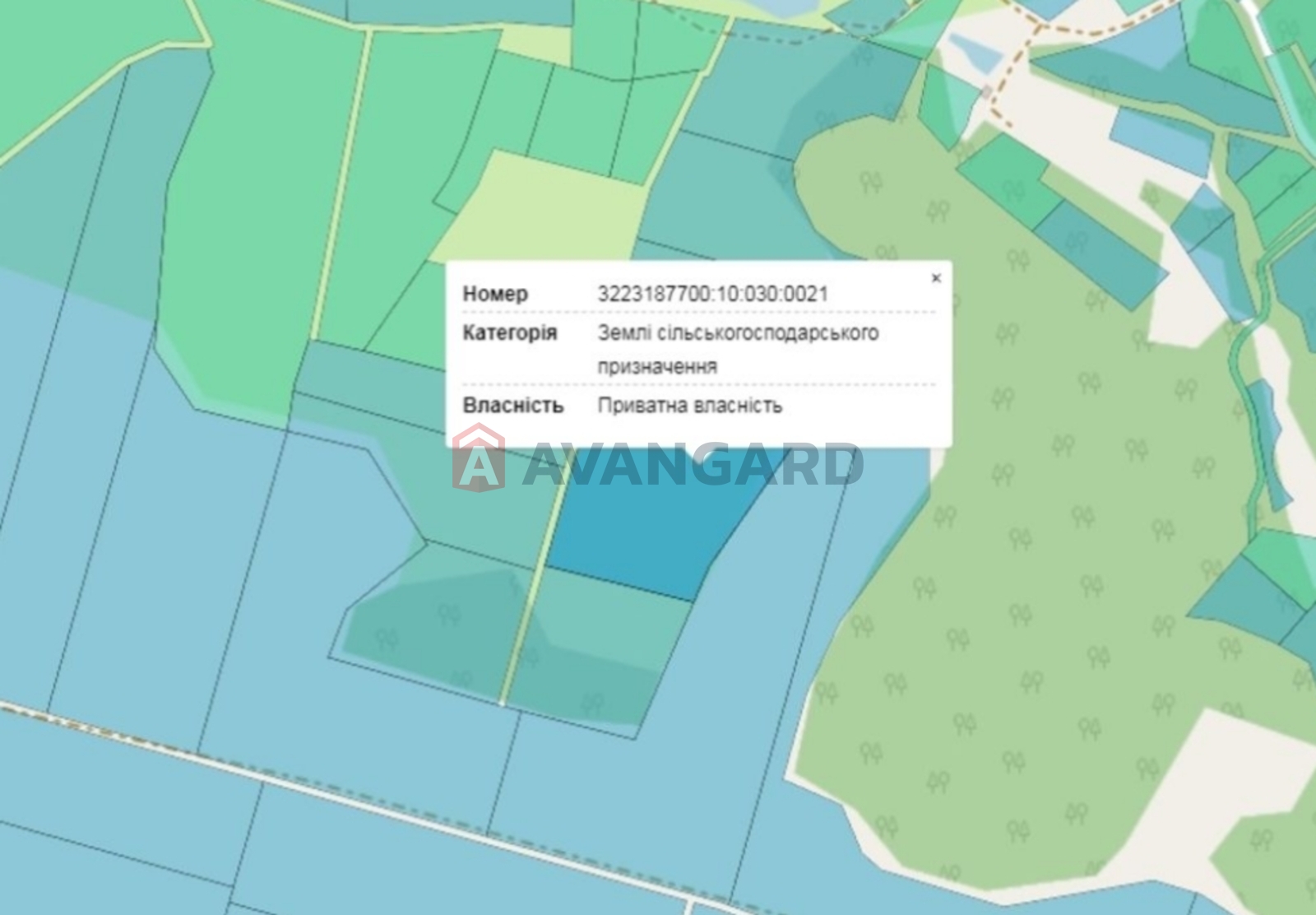The image size is (1316, 915).
Task: Click the Власність field label
Action: point(512,406)
